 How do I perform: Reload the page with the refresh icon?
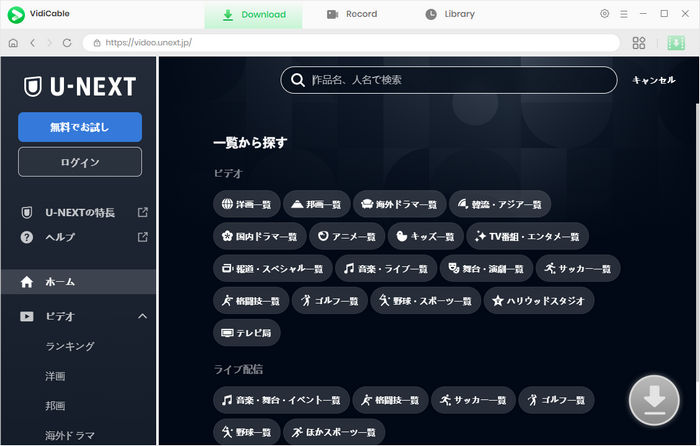[x=67, y=43]
